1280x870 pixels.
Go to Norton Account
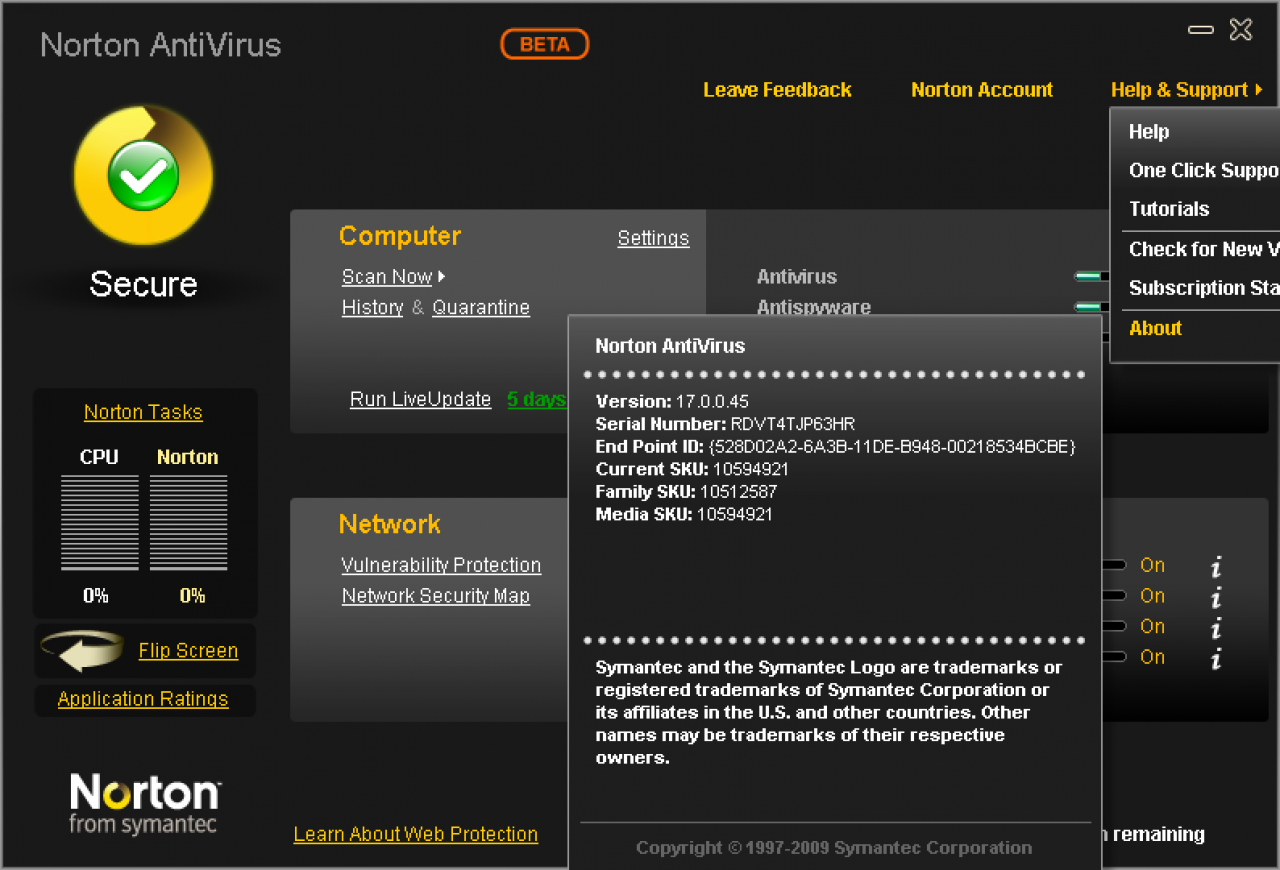point(982,90)
